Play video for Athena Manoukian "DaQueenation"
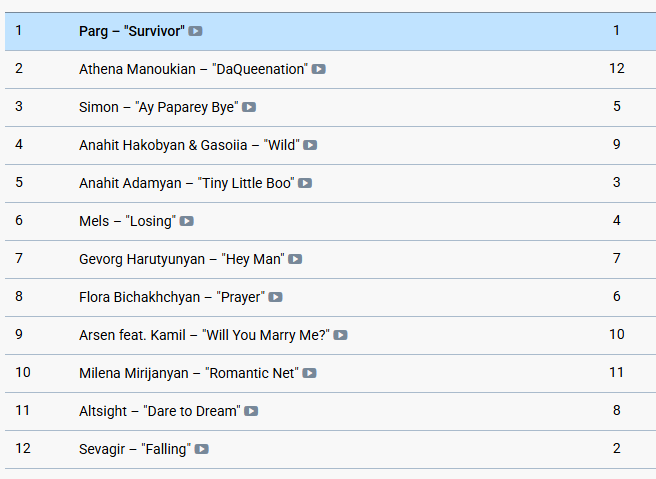The width and height of the screenshot is (656, 479). point(319,69)
